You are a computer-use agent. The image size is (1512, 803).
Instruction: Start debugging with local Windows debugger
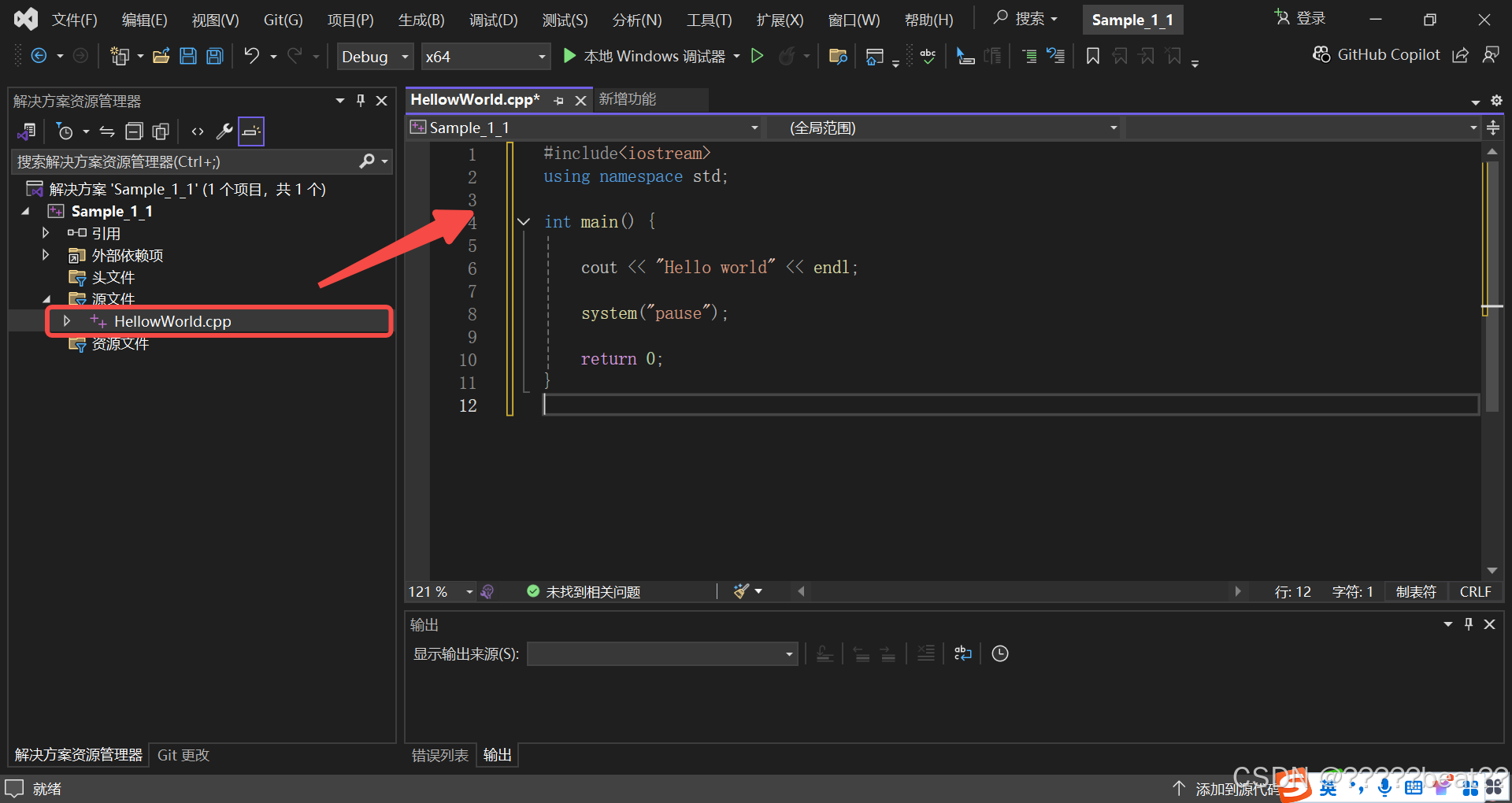pos(645,56)
